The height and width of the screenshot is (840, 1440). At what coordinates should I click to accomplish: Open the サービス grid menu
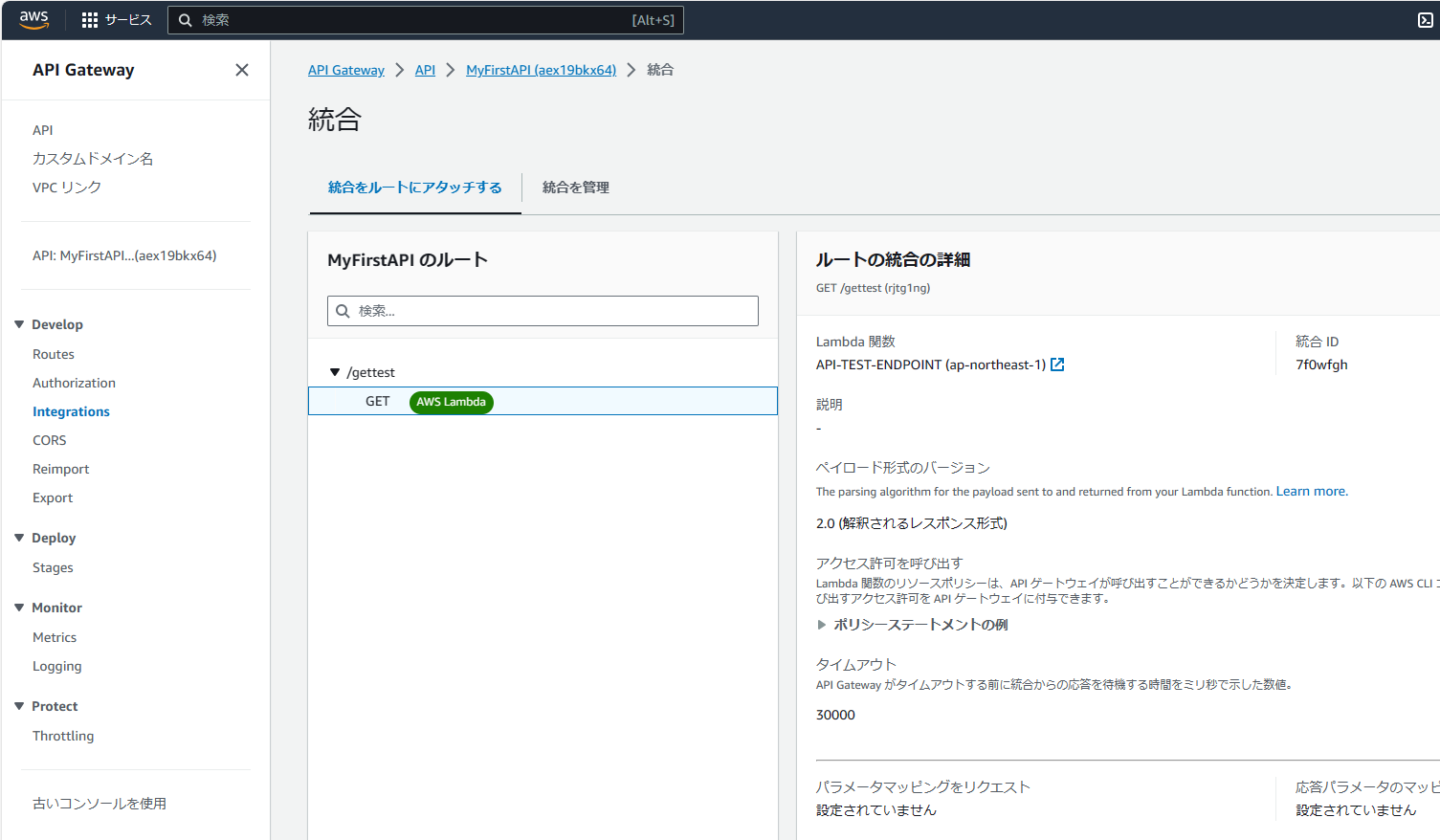point(90,20)
